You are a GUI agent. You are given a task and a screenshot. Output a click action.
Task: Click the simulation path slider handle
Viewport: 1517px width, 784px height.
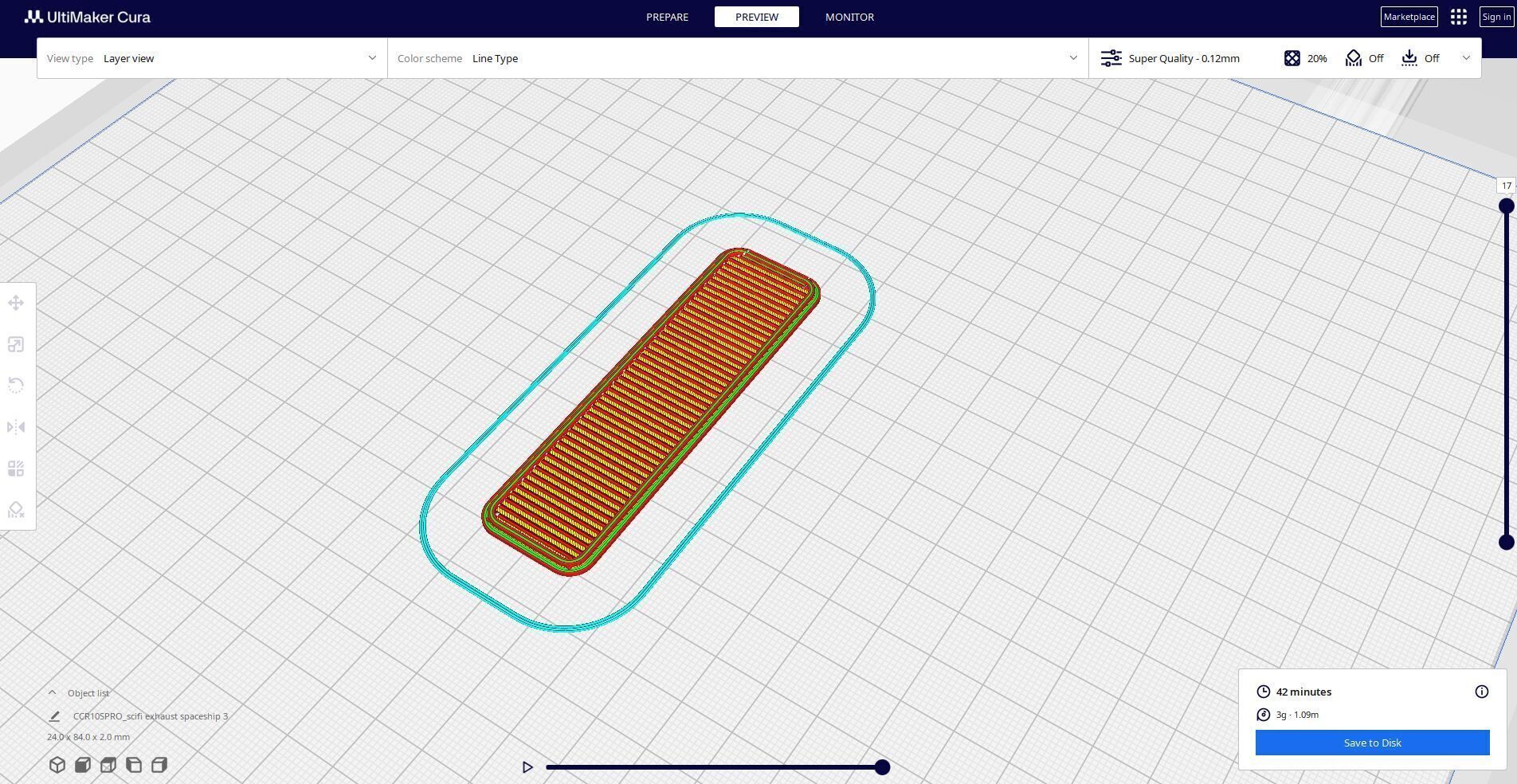[882, 767]
